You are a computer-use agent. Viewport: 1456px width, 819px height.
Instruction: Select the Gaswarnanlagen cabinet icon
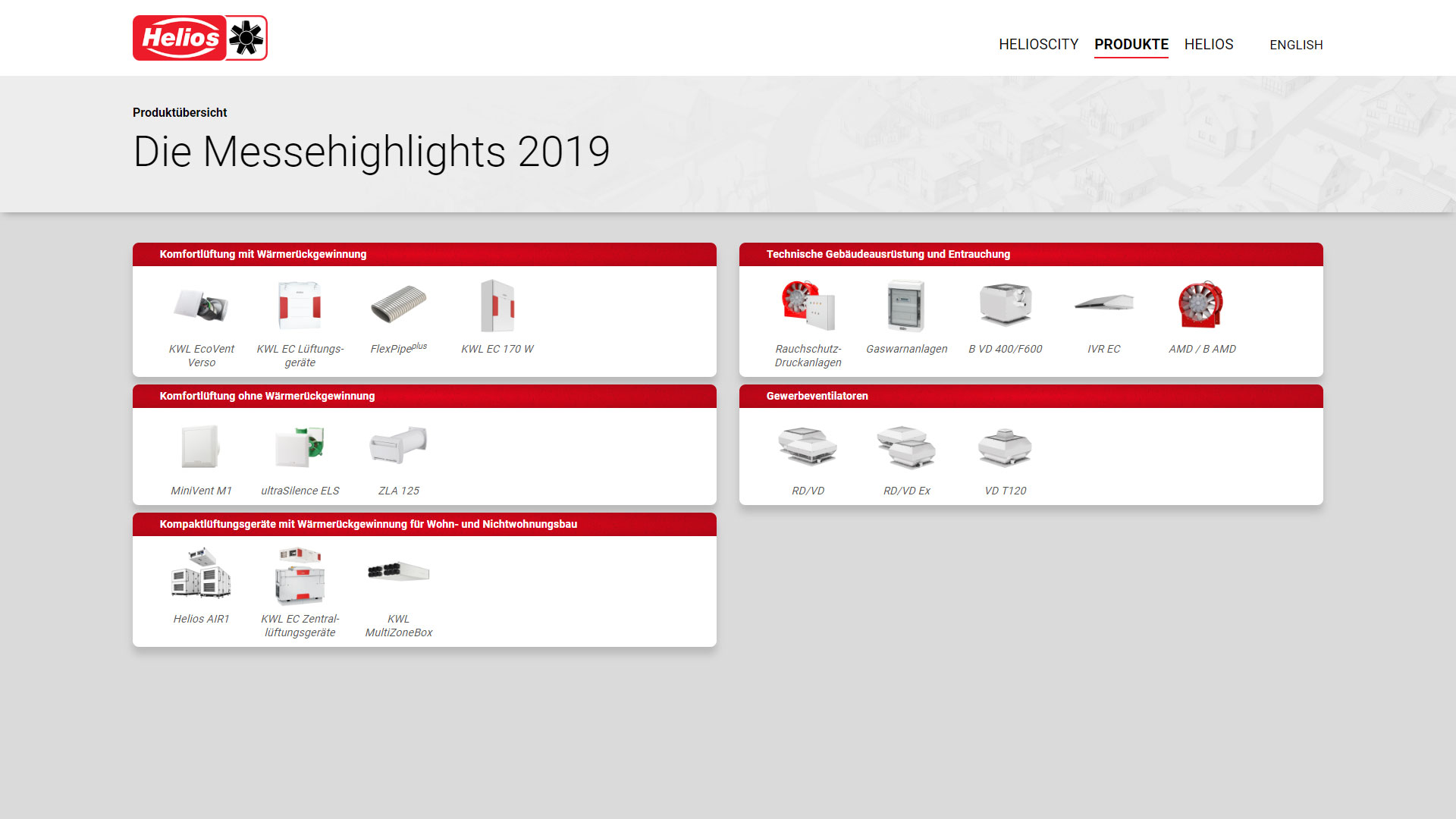tap(906, 306)
